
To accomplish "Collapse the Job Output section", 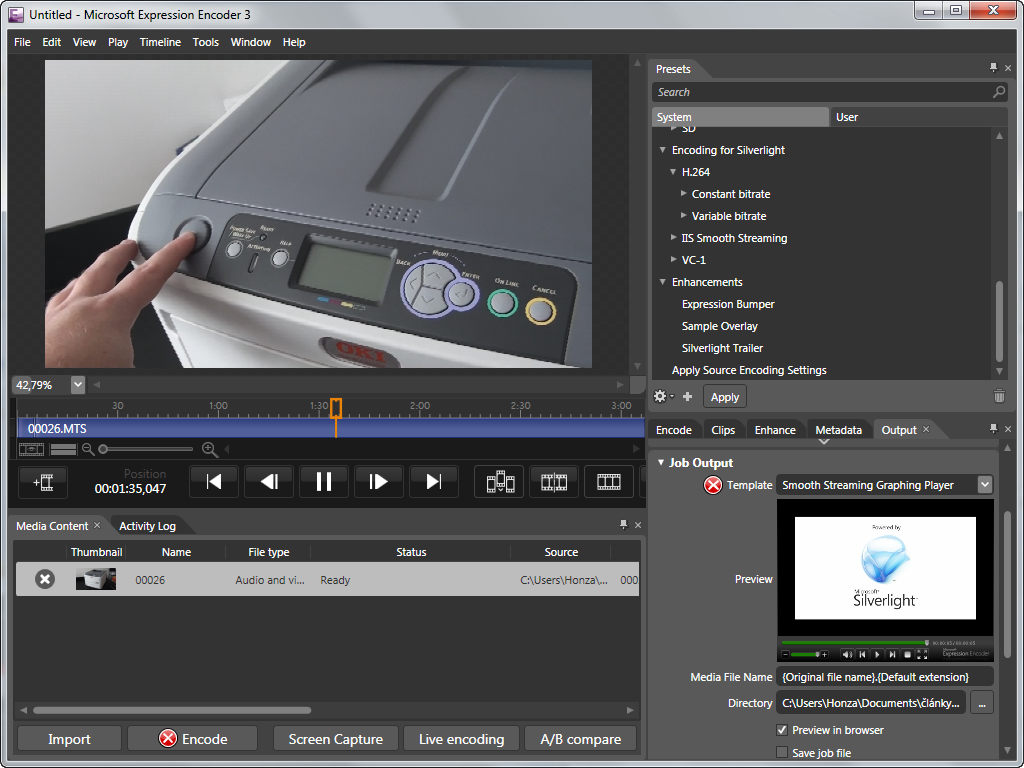I will 661,462.
